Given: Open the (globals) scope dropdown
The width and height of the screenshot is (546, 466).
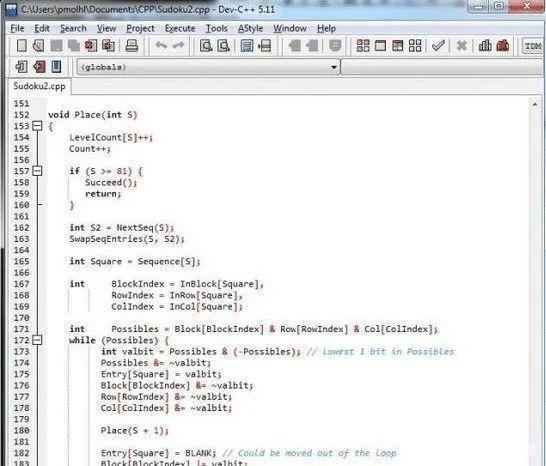Looking at the screenshot, I should (x=208, y=67).
